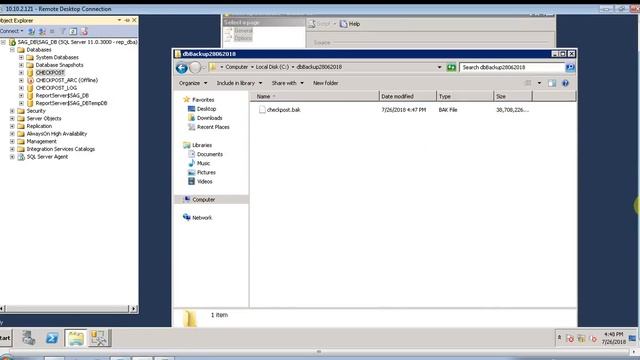Sort files by the Name column

click(314, 96)
